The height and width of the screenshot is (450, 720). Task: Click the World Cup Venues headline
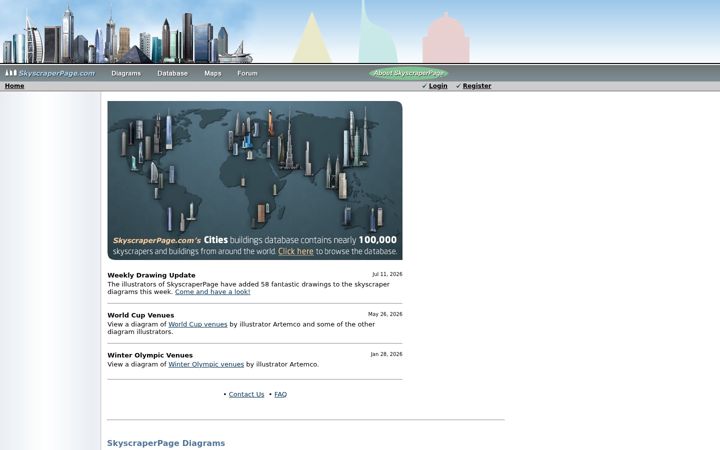(141, 315)
